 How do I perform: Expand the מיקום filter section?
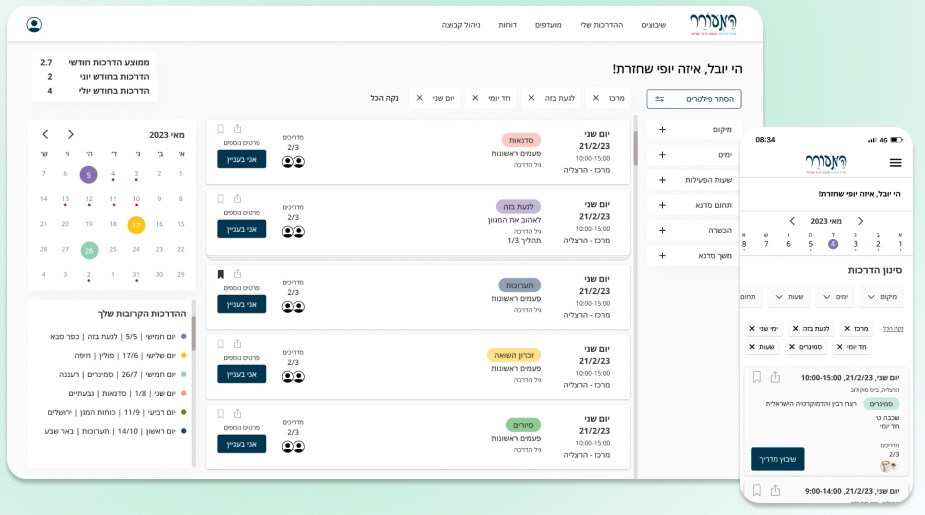(x=694, y=130)
